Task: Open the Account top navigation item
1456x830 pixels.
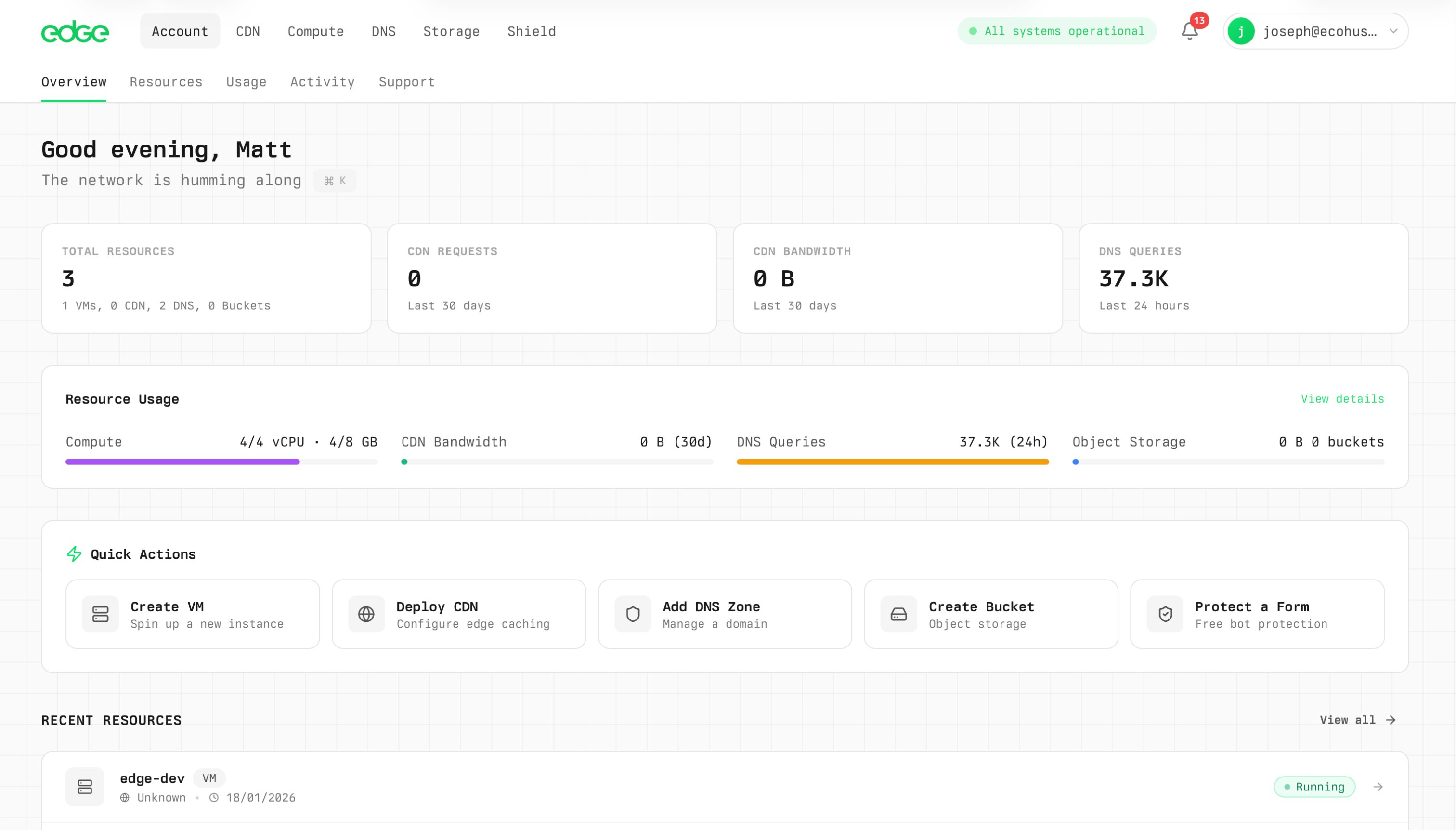Action: click(180, 31)
